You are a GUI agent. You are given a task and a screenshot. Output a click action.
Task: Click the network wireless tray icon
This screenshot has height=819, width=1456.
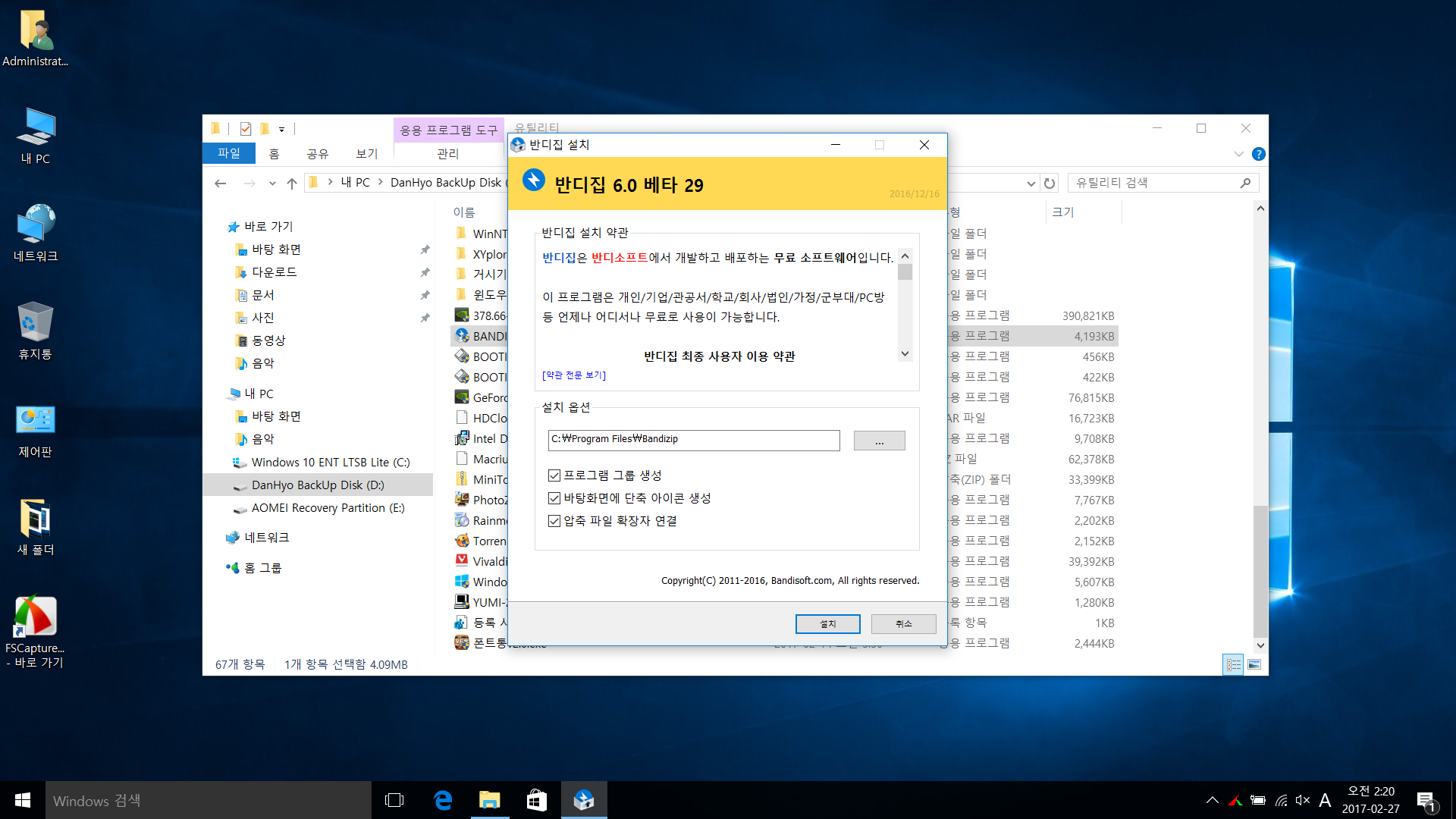click(x=1281, y=800)
